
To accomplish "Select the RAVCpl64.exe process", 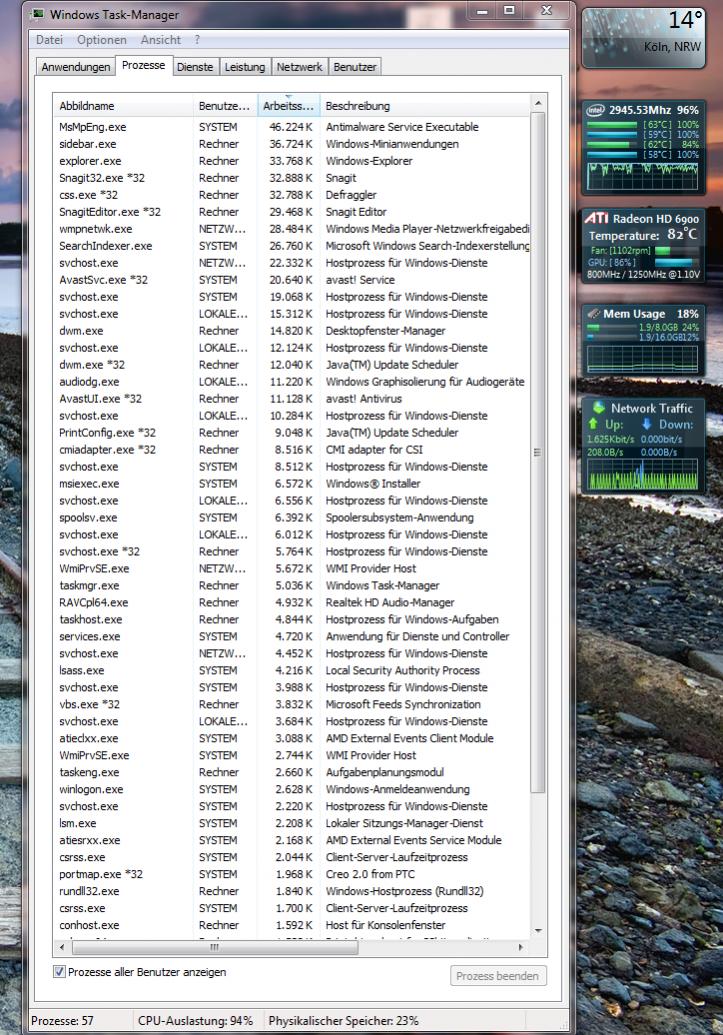I will click(292, 603).
